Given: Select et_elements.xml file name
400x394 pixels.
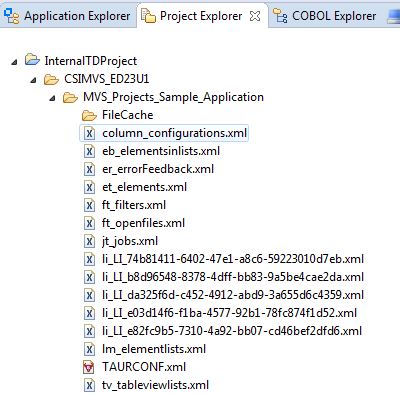Looking at the screenshot, I should (x=144, y=187).
